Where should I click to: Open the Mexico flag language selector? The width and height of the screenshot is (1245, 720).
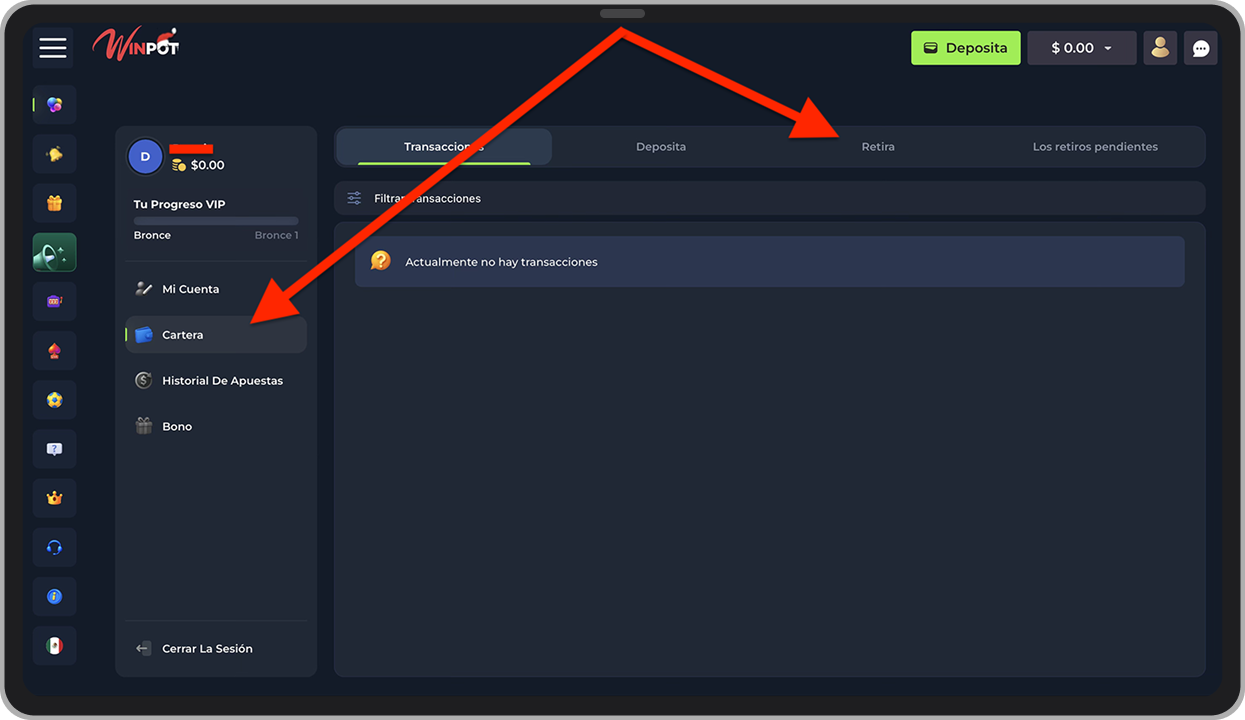click(55, 645)
